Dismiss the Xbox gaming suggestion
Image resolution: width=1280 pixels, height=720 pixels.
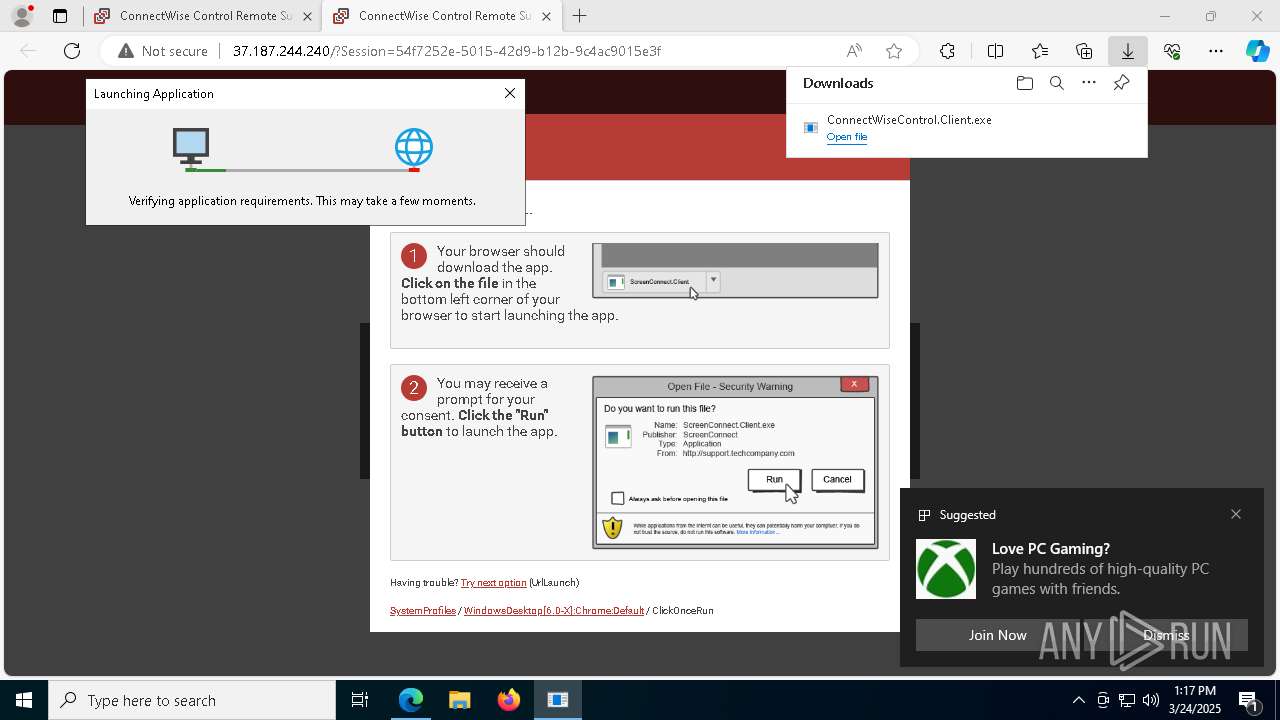tap(1166, 635)
